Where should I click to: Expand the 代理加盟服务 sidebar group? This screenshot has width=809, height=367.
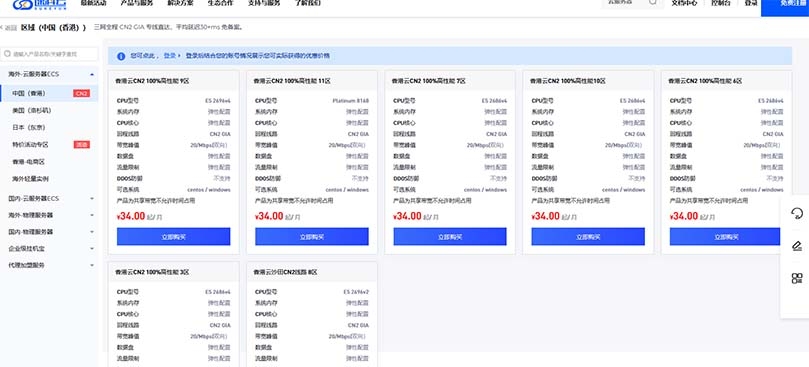coord(50,265)
